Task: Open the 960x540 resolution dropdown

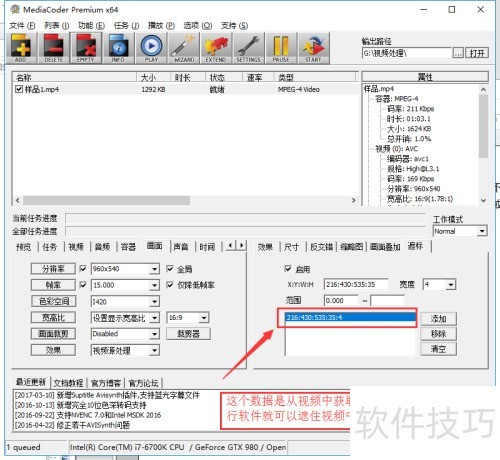Action: (154, 269)
